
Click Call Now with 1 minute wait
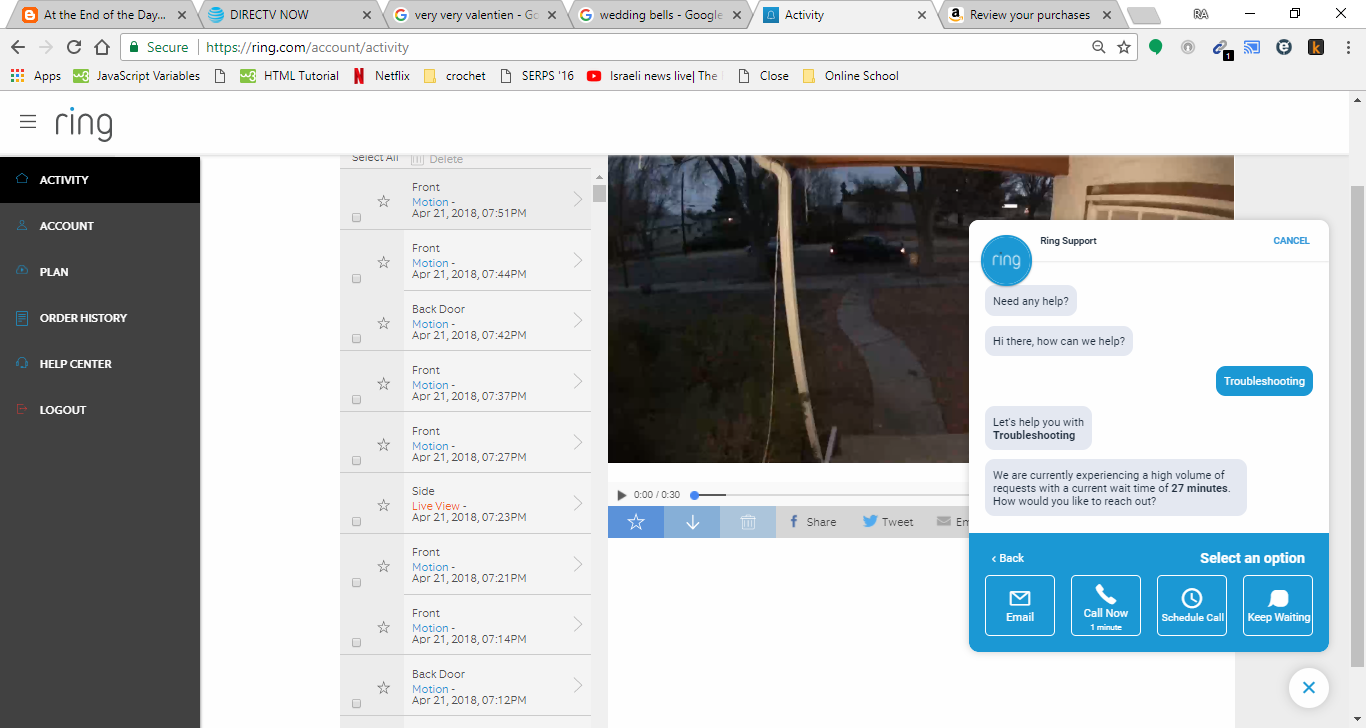tap(1105, 605)
